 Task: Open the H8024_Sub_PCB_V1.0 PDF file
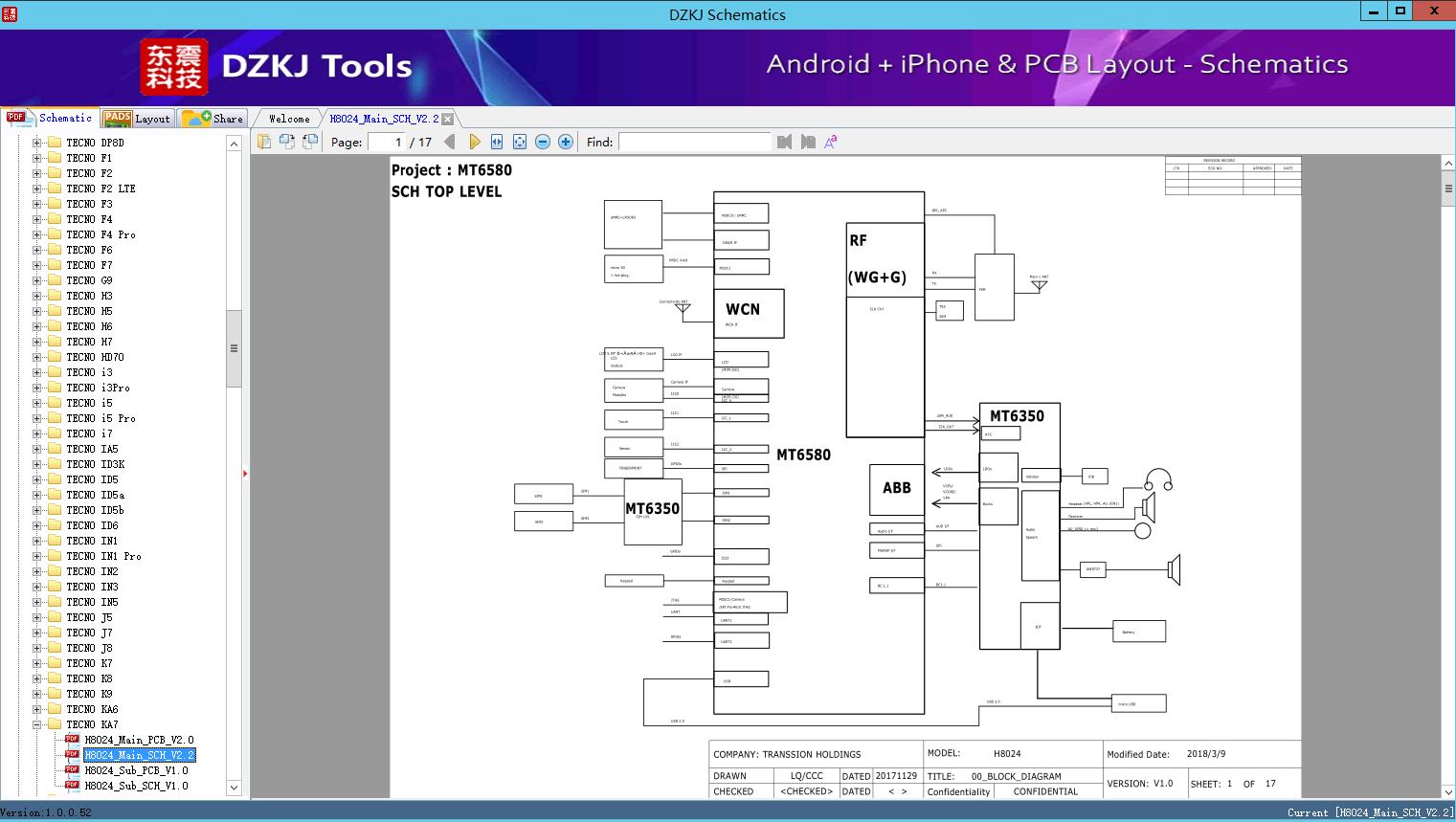point(136,770)
